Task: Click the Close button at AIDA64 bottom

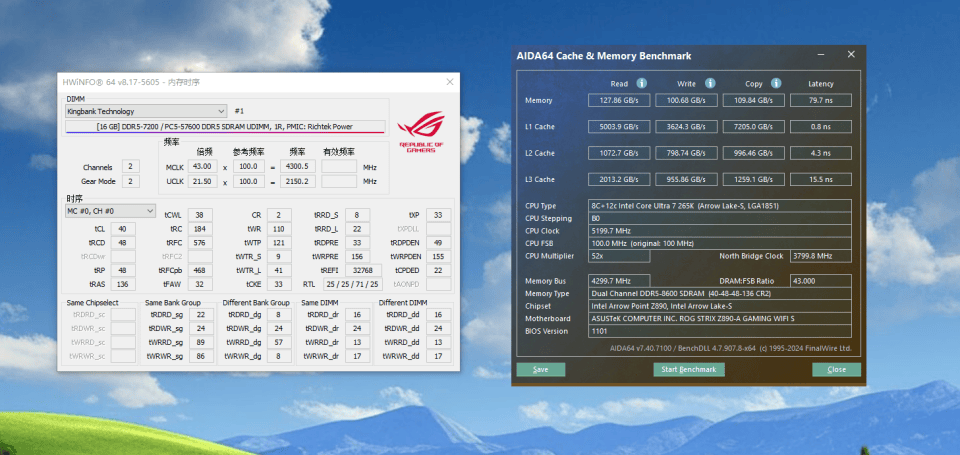Action: [x=836, y=369]
